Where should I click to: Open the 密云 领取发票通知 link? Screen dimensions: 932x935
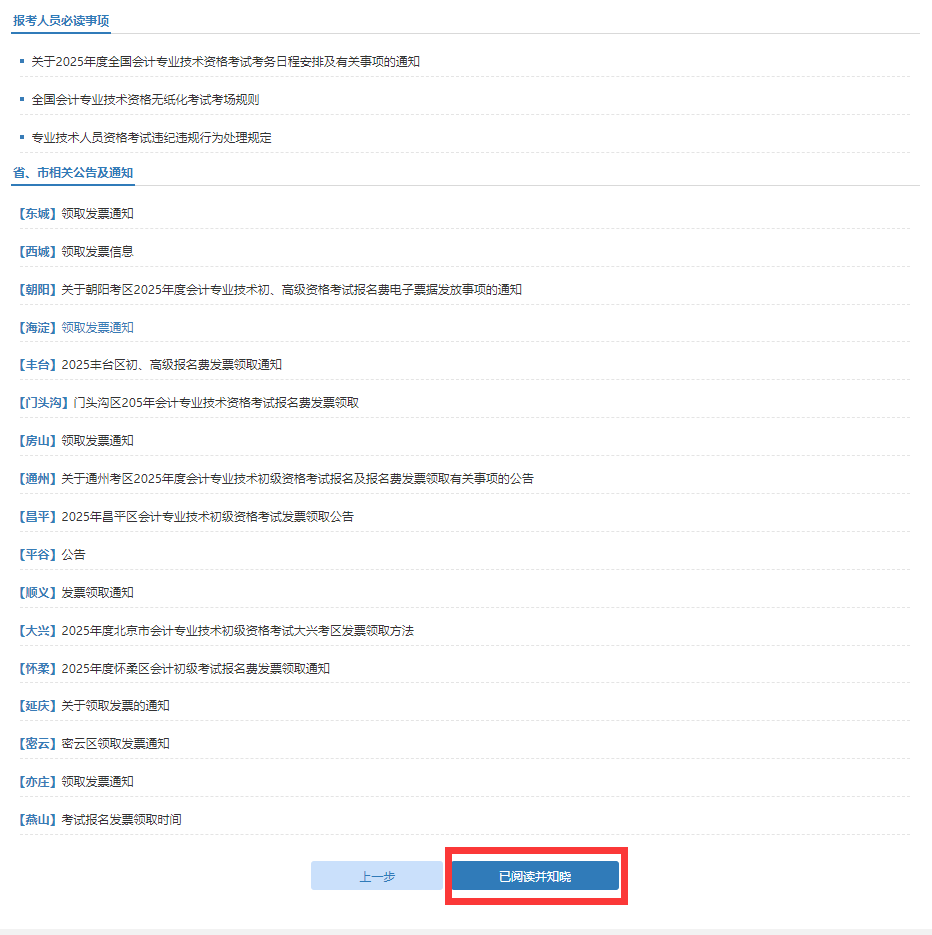115,744
